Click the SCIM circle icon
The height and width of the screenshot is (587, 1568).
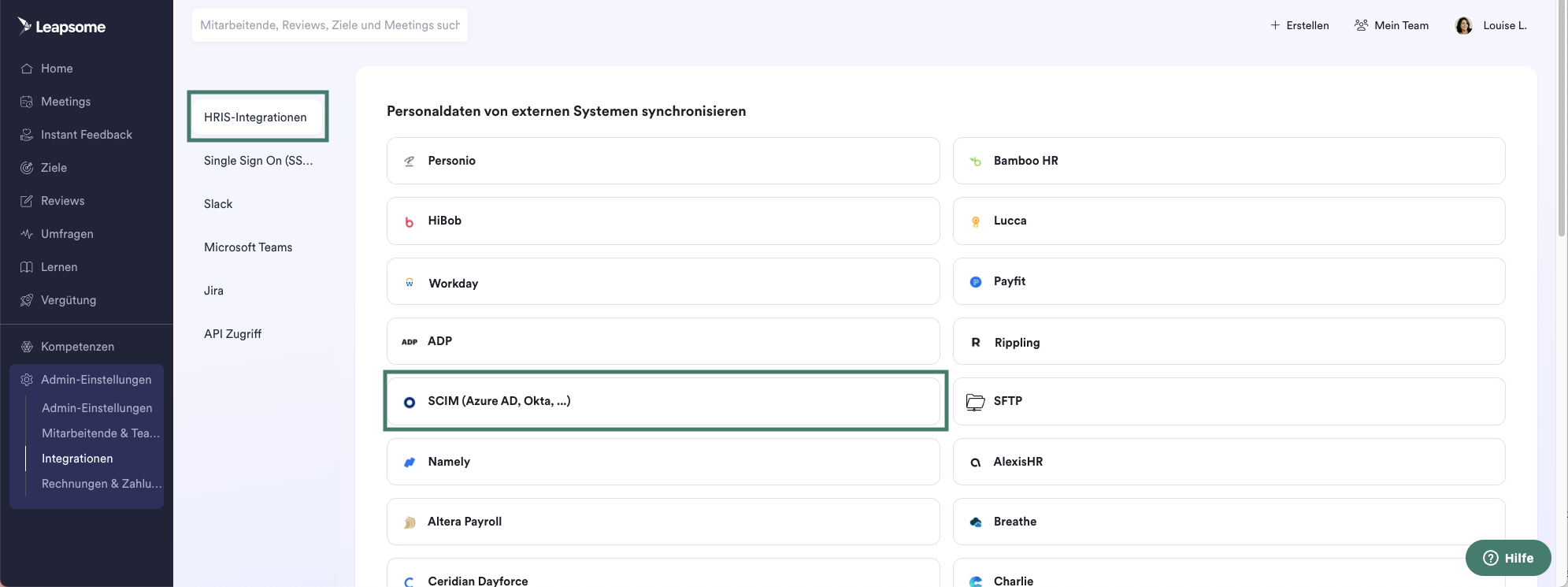tap(410, 402)
